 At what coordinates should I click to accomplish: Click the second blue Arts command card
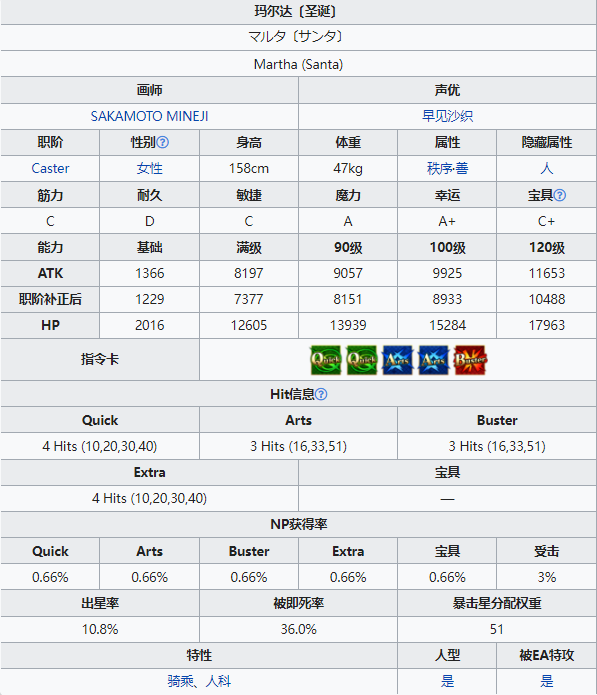433,360
